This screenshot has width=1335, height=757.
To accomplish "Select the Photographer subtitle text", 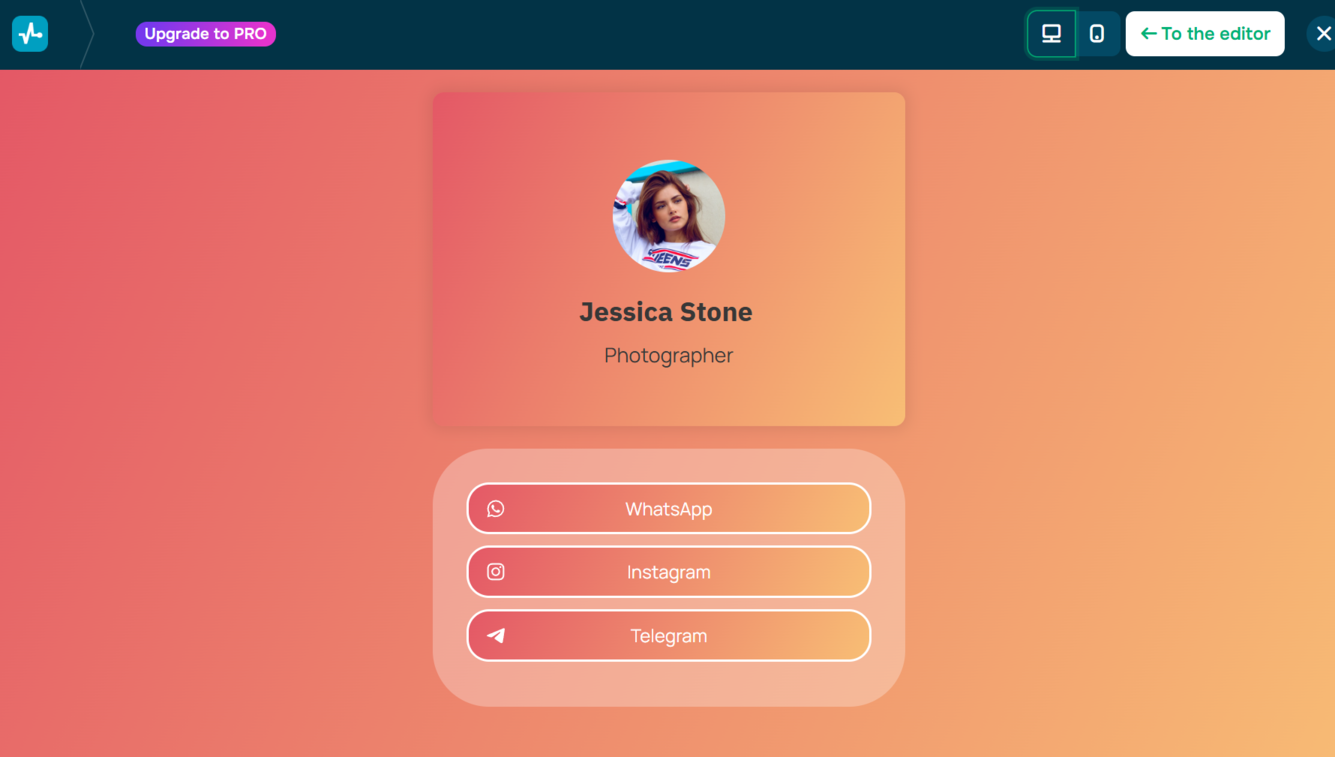I will (x=669, y=355).
